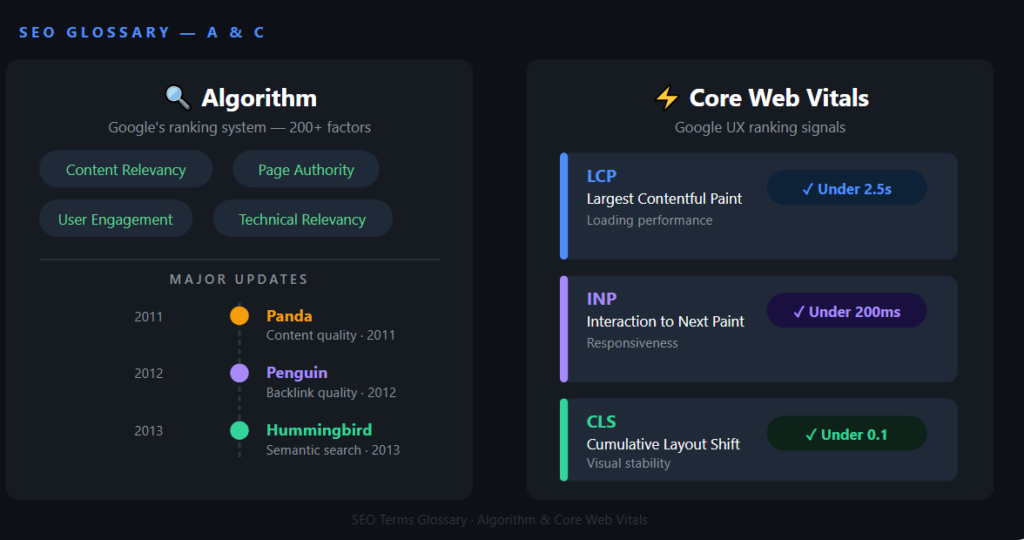Open the INP metric heading
This screenshot has width=1024, height=540.
(x=601, y=299)
